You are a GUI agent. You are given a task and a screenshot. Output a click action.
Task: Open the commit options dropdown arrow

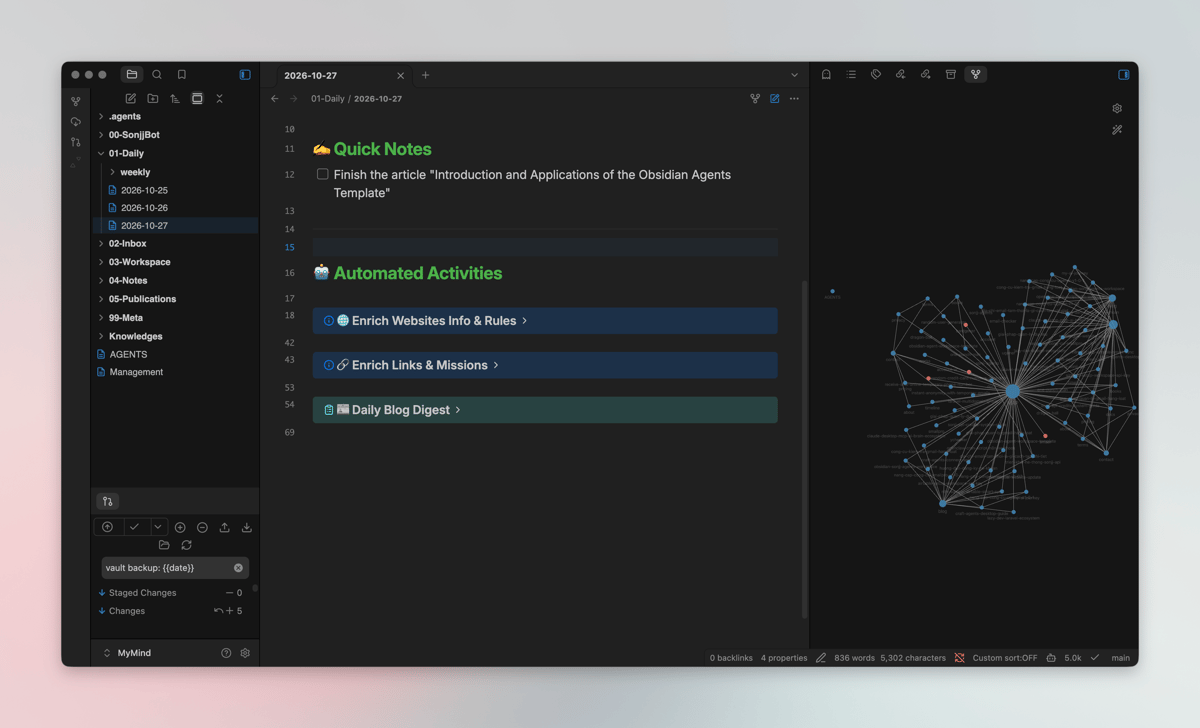[x=157, y=527]
